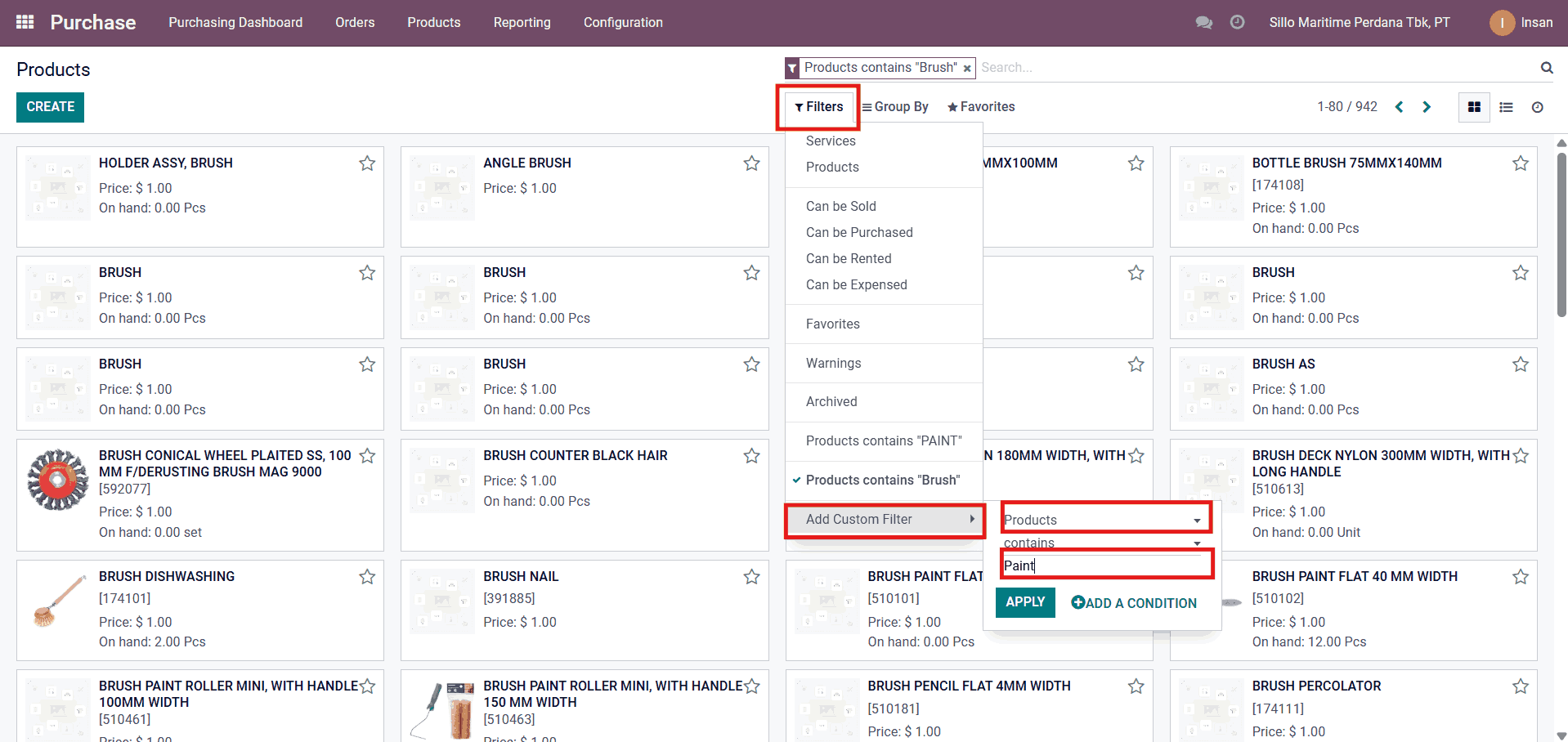Switch to activity view
This screenshot has height=742, width=1568.
(x=1537, y=107)
